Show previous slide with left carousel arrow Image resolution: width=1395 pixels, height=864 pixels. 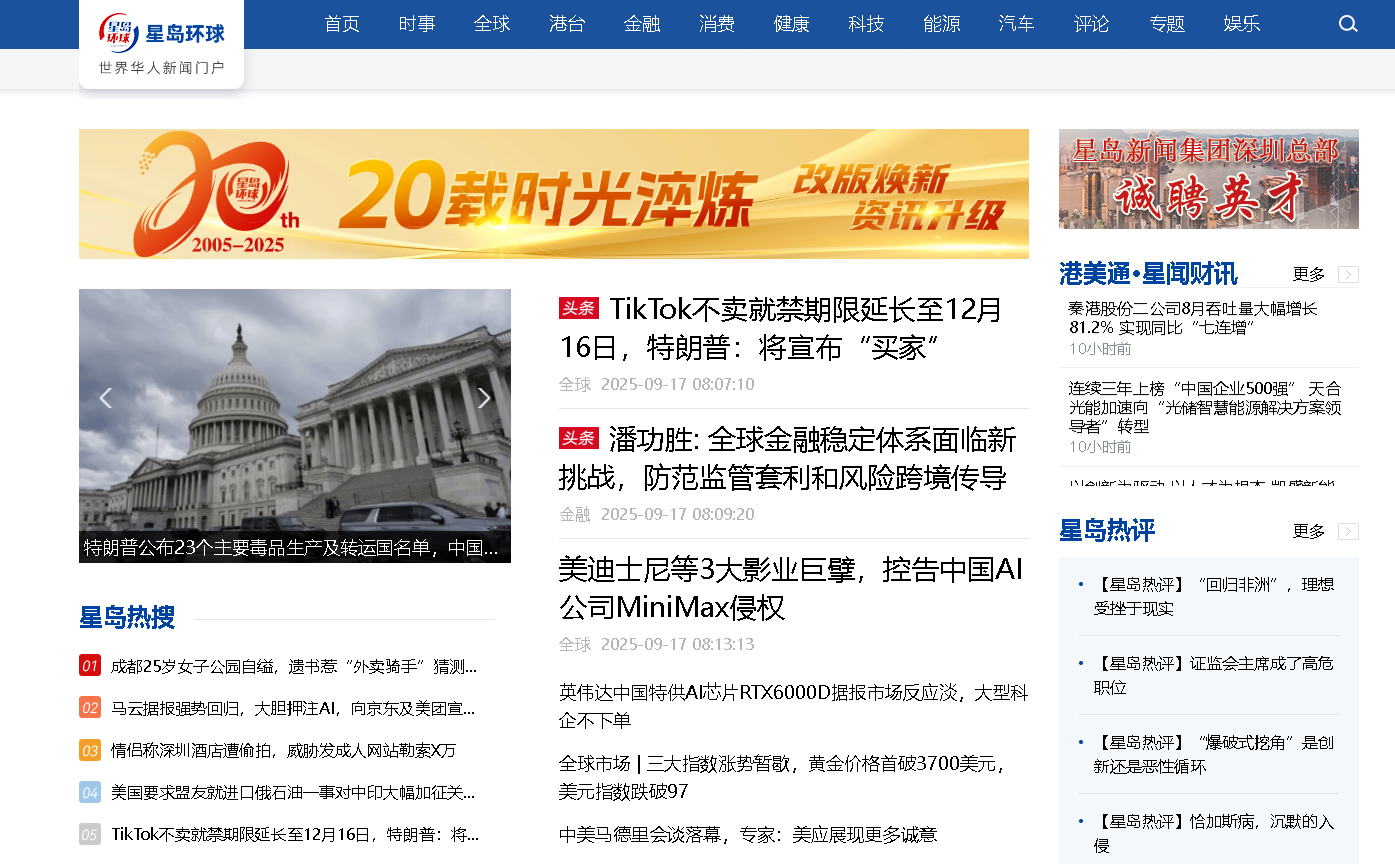tap(105, 398)
